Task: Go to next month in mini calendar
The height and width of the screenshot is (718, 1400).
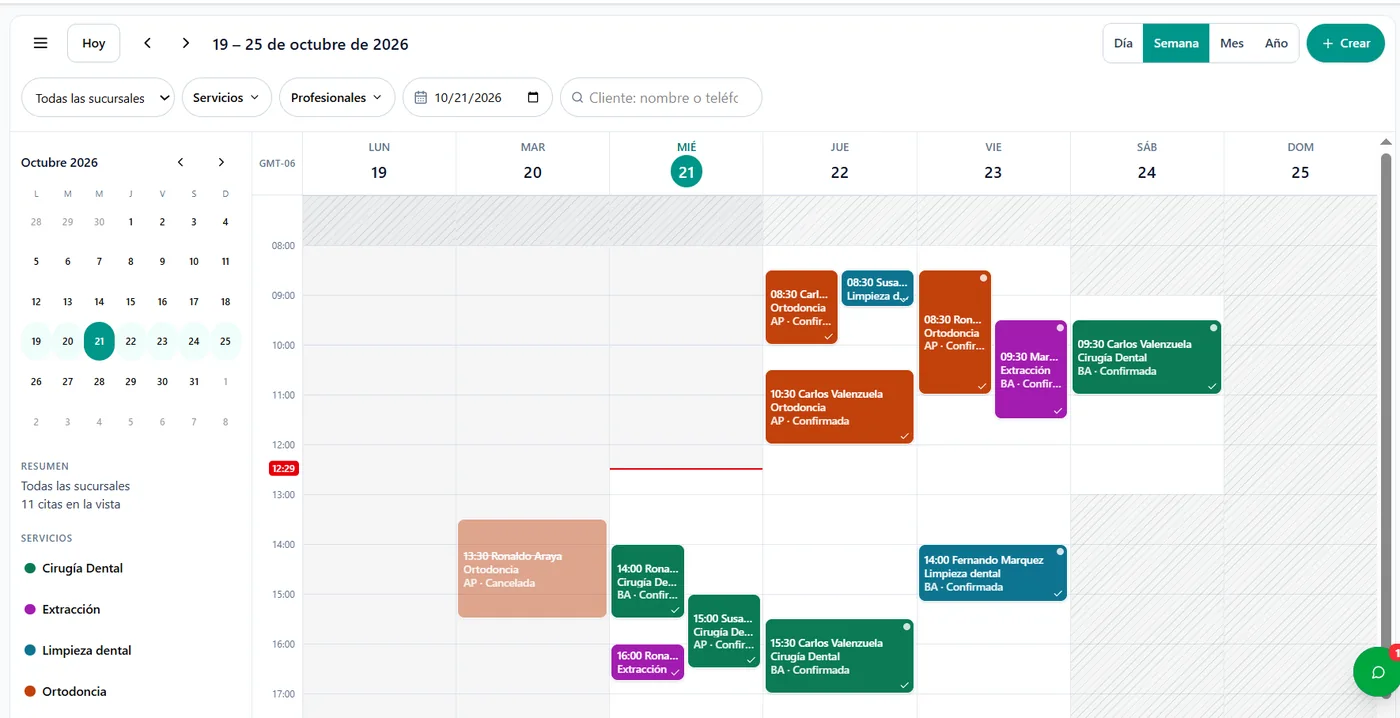Action: pos(221,162)
